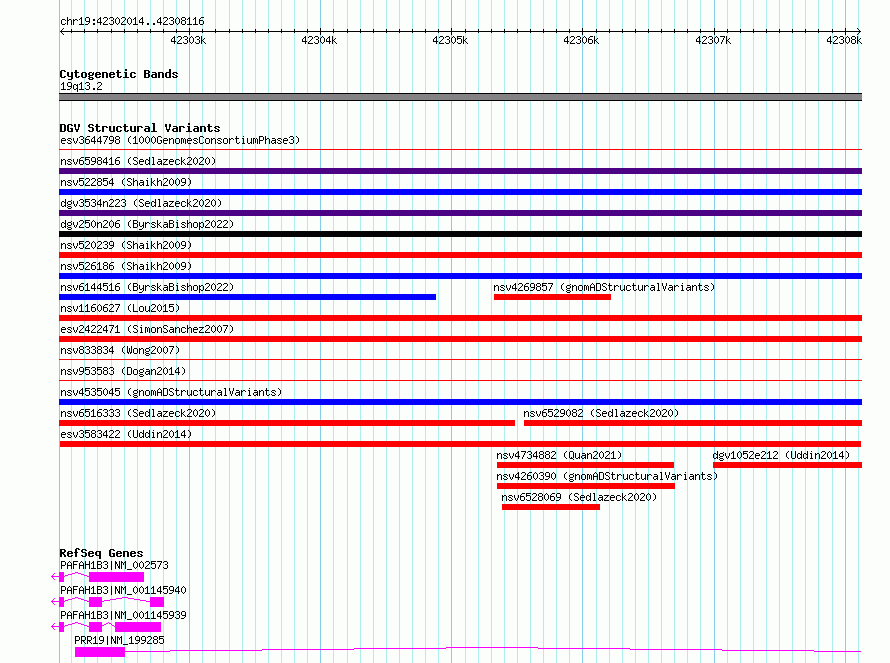The image size is (890, 663).
Task: Click the purple bar under nsv6598416
Action: pos(460,171)
